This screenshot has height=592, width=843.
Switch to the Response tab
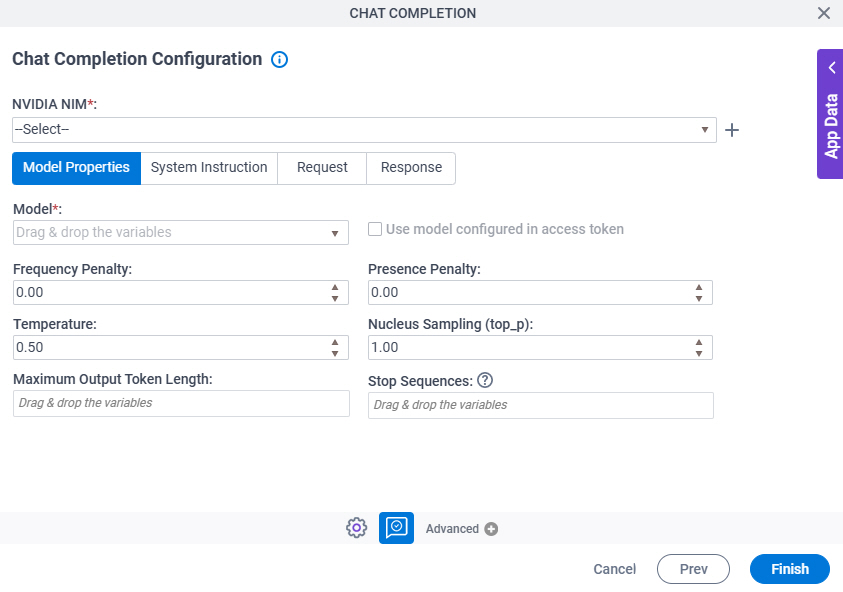(411, 168)
